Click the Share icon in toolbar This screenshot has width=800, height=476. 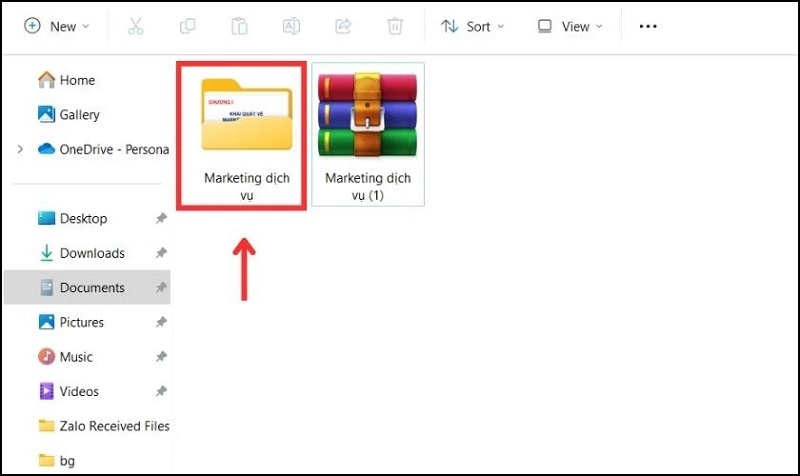[x=343, y=27]
